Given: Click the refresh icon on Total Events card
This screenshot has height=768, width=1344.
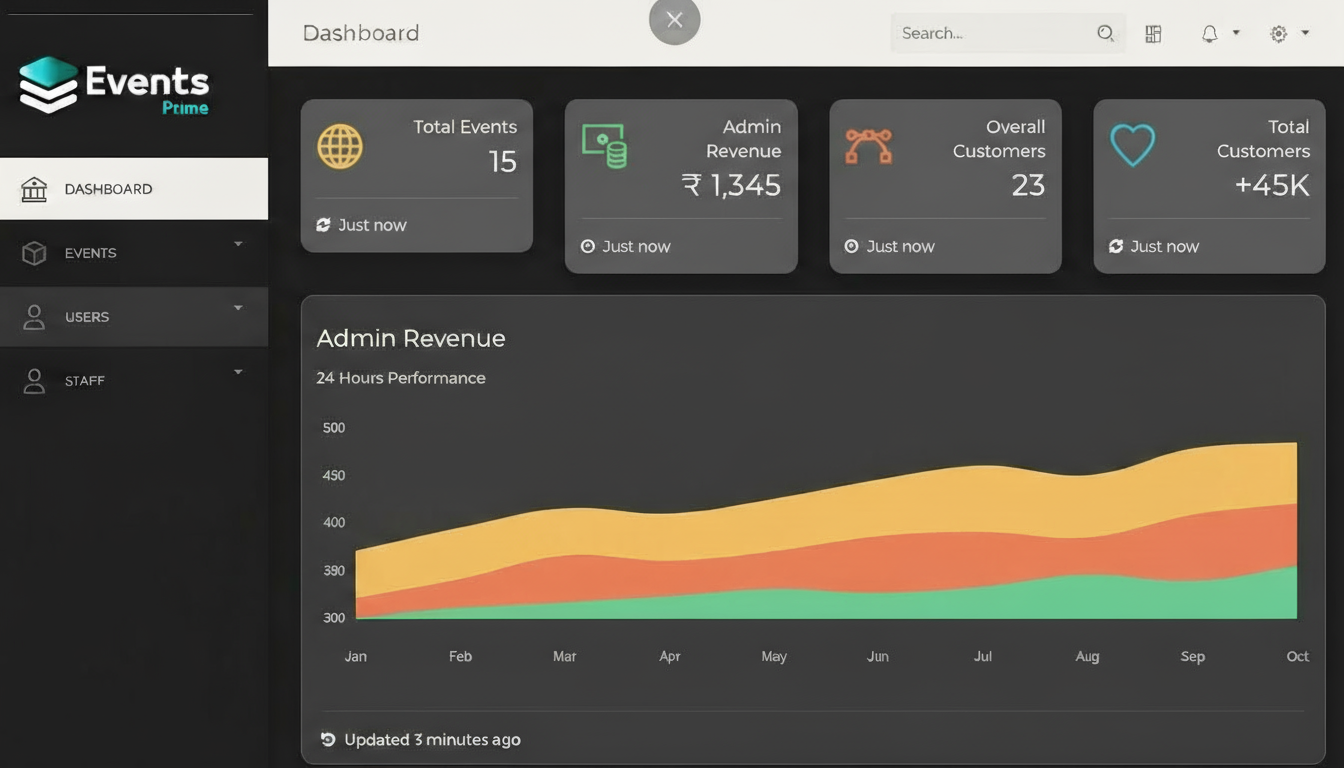Looking at the screenshot, I should [323, 225].
